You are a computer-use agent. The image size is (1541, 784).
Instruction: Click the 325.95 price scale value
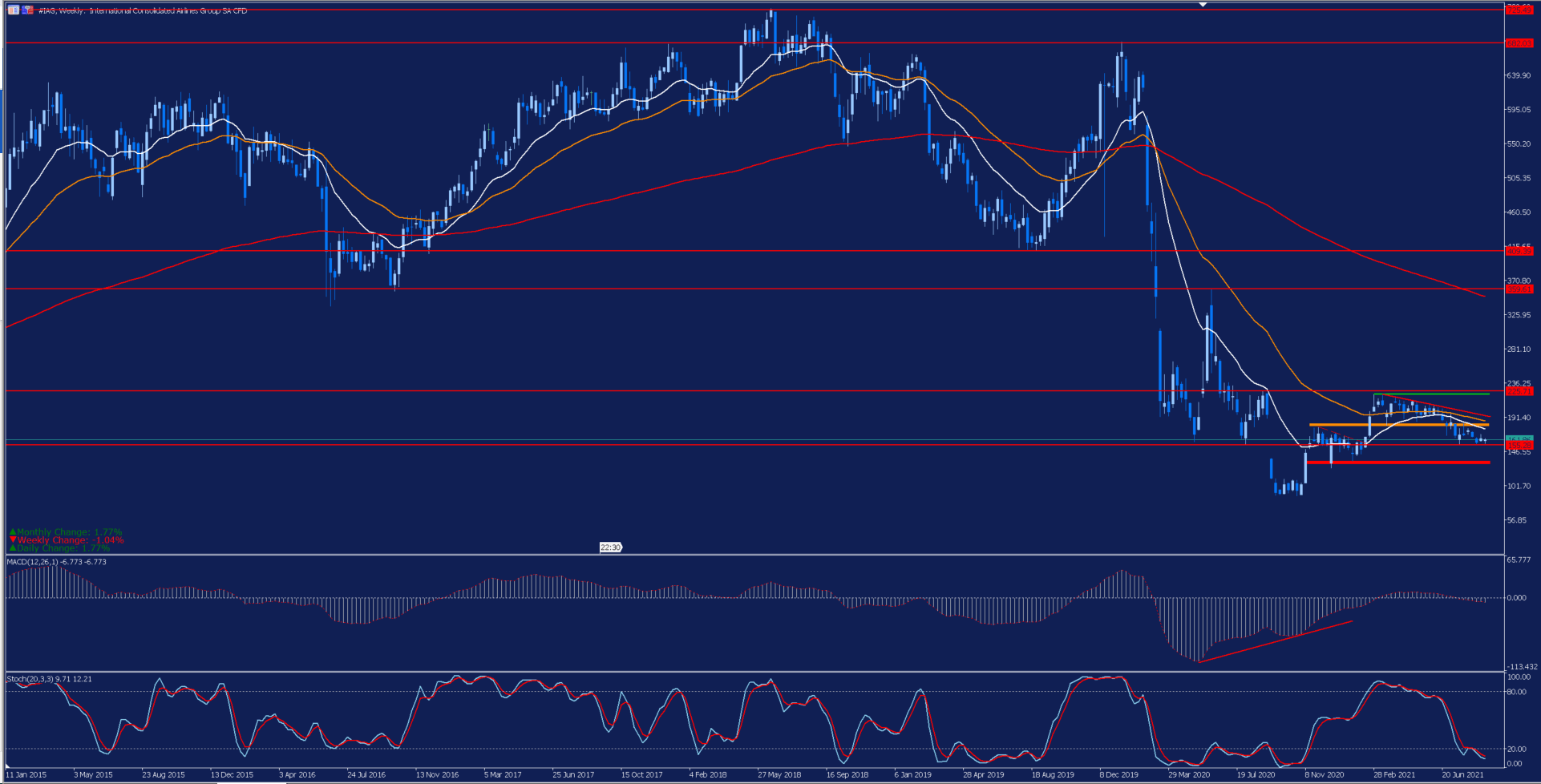(x=1519, y=315)
